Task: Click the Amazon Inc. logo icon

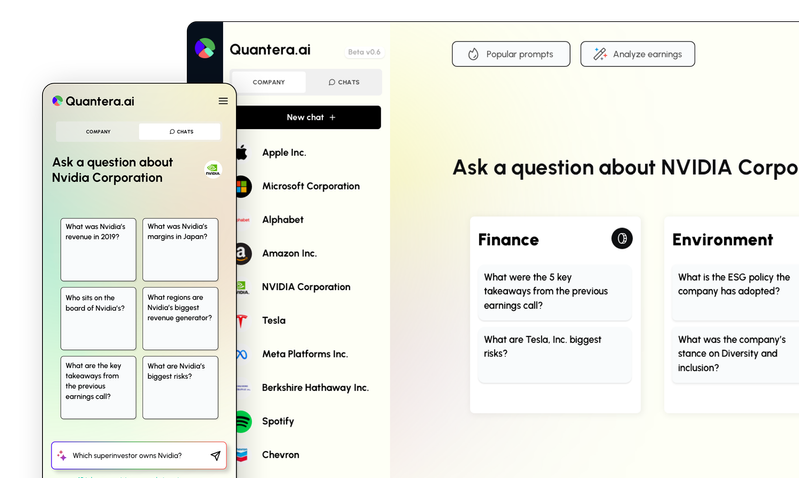Action: [242, 254]
